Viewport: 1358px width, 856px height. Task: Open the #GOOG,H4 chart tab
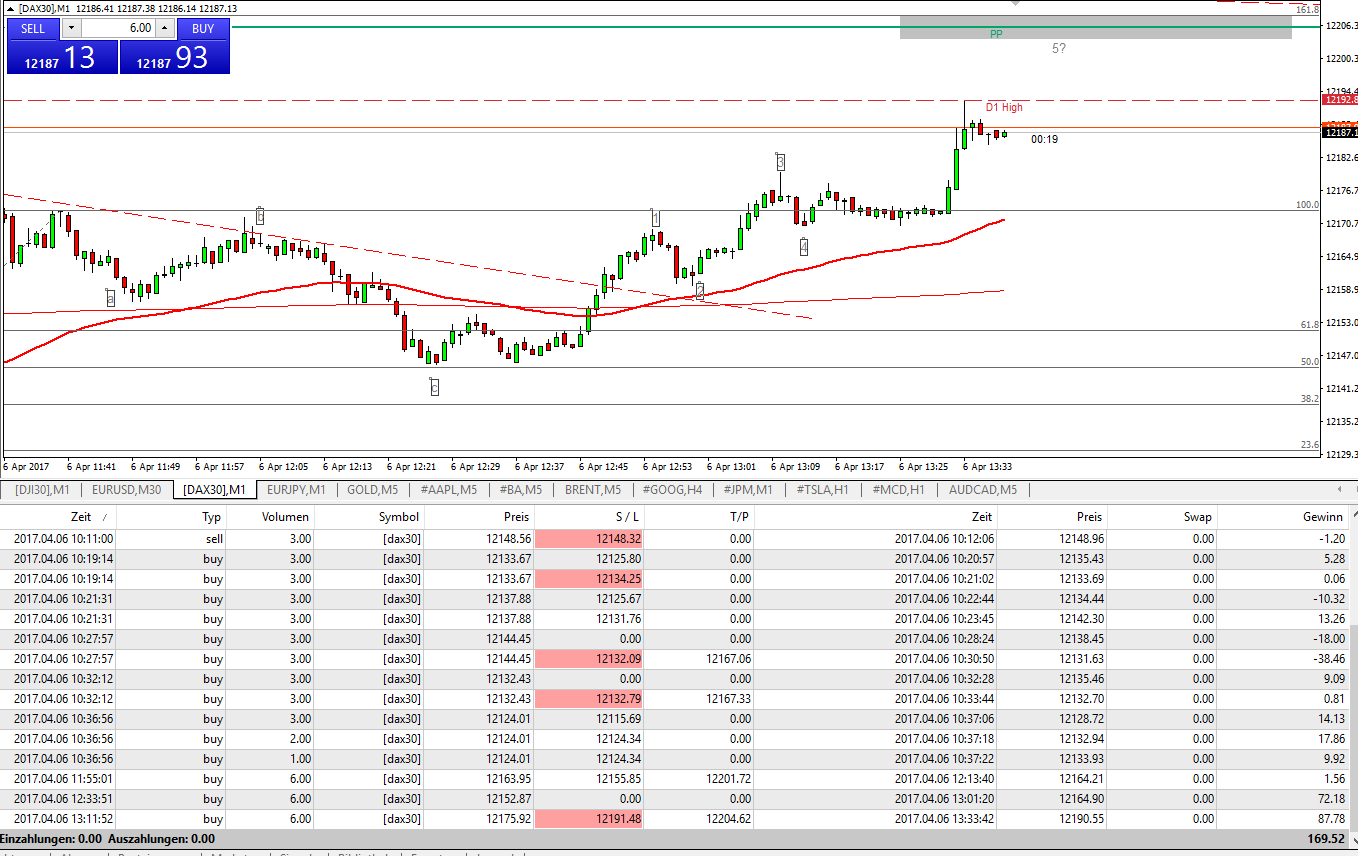tap(672, 490)
